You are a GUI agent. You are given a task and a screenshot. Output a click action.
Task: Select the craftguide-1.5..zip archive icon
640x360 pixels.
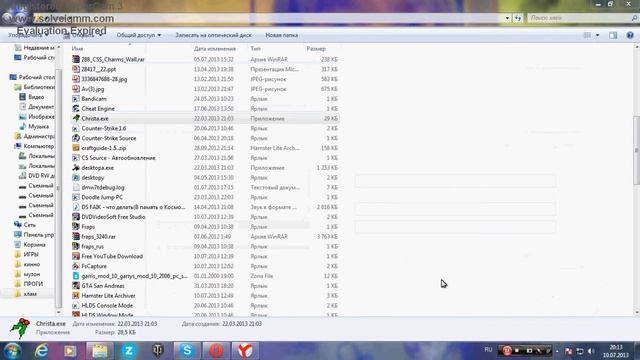coord(76,148)
